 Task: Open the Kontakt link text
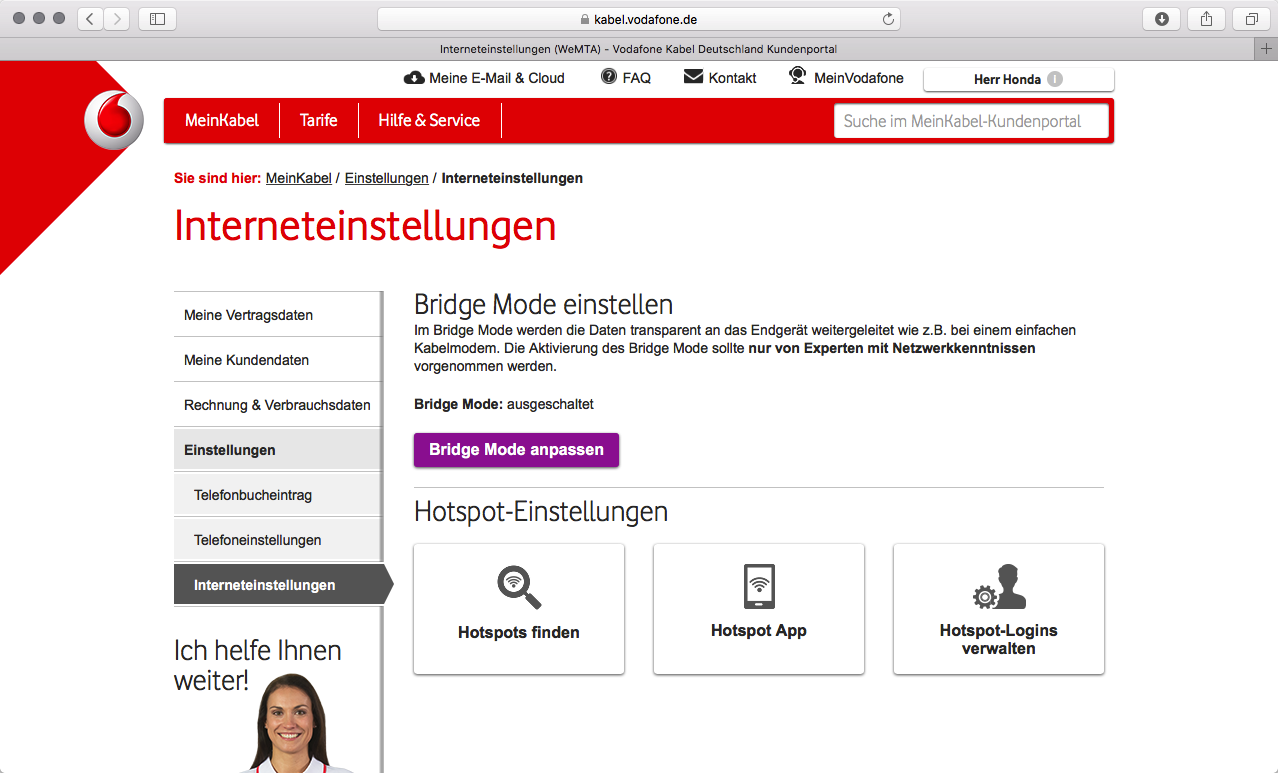(x=733, y=78)
